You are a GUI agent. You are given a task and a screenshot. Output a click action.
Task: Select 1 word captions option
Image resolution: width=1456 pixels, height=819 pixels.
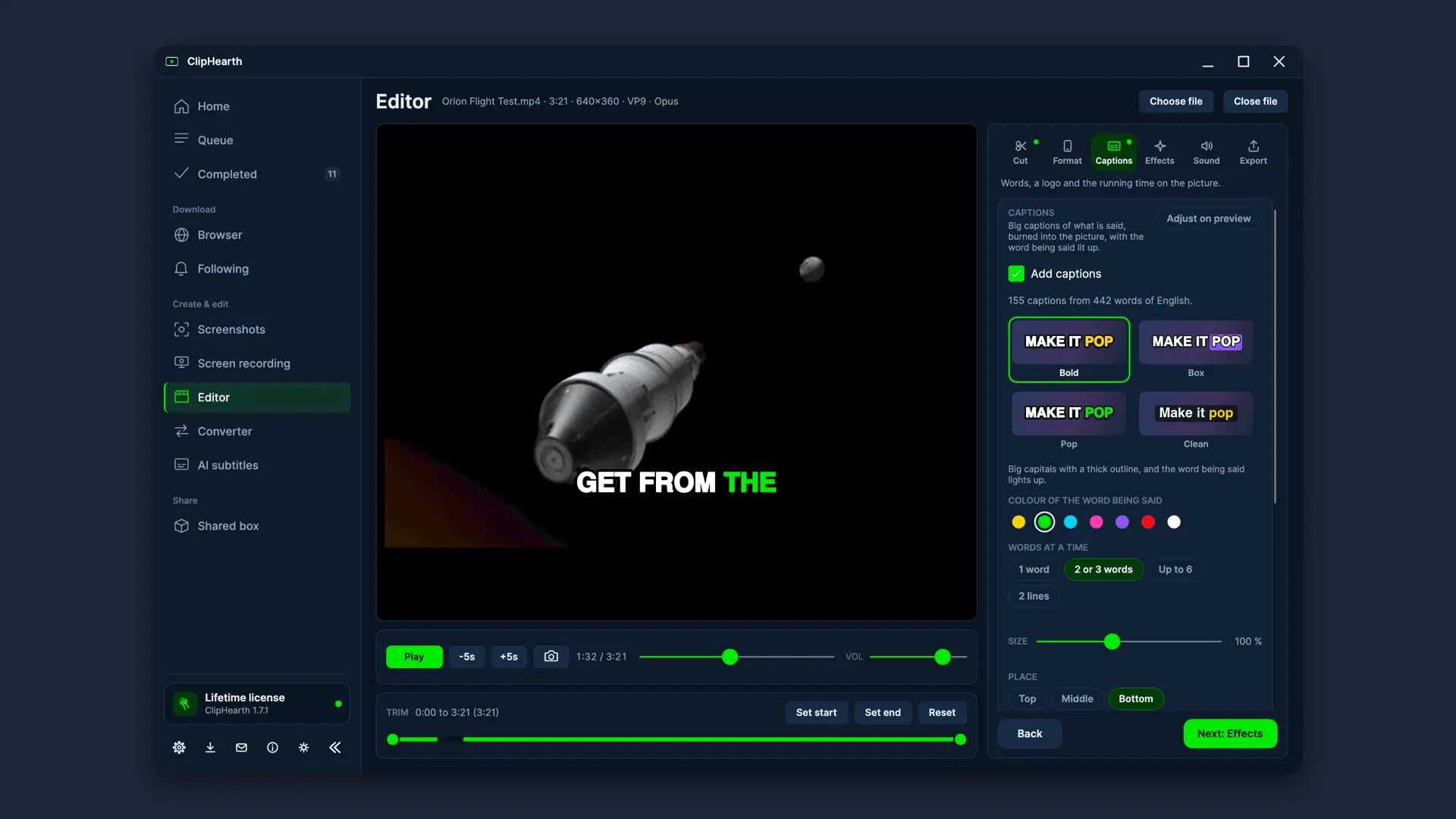(1034, 570)
